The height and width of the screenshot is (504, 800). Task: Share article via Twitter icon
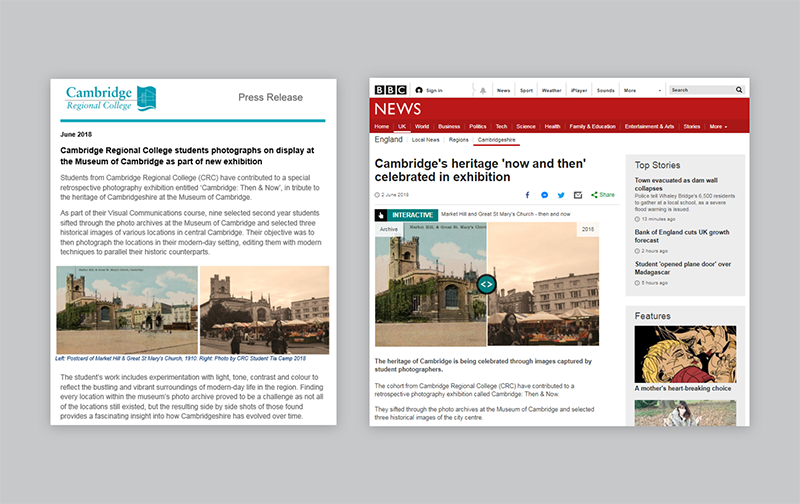561,195
